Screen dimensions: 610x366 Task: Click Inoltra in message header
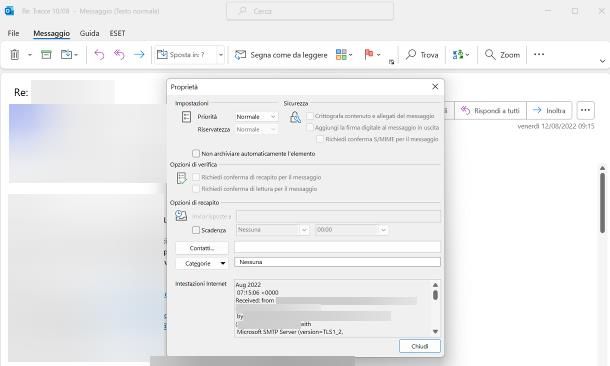tap(549, 111)
